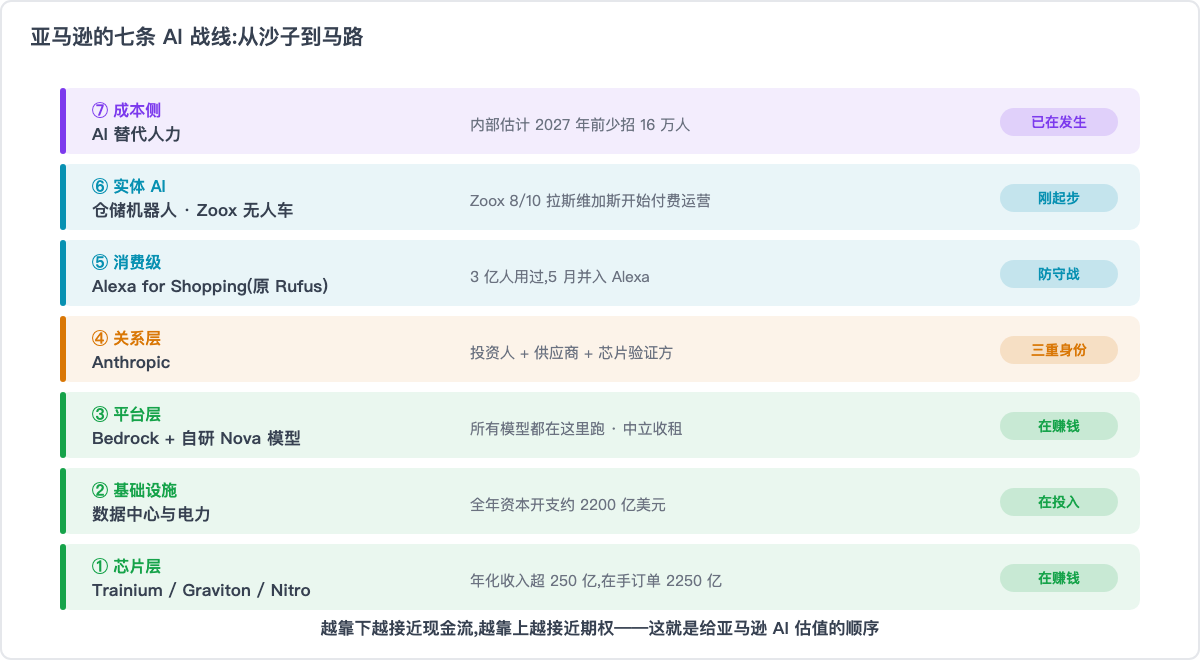Click text Zoox 8/10 拉斯维加斯开始付费运营
The width and height of the screenshot is (1200, 660).
coord(590,201)
